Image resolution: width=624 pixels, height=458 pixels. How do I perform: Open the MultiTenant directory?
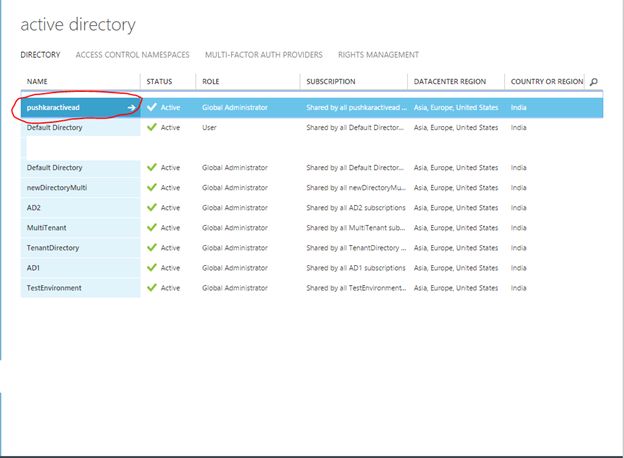pyautogui.click(x=47, y=228)
